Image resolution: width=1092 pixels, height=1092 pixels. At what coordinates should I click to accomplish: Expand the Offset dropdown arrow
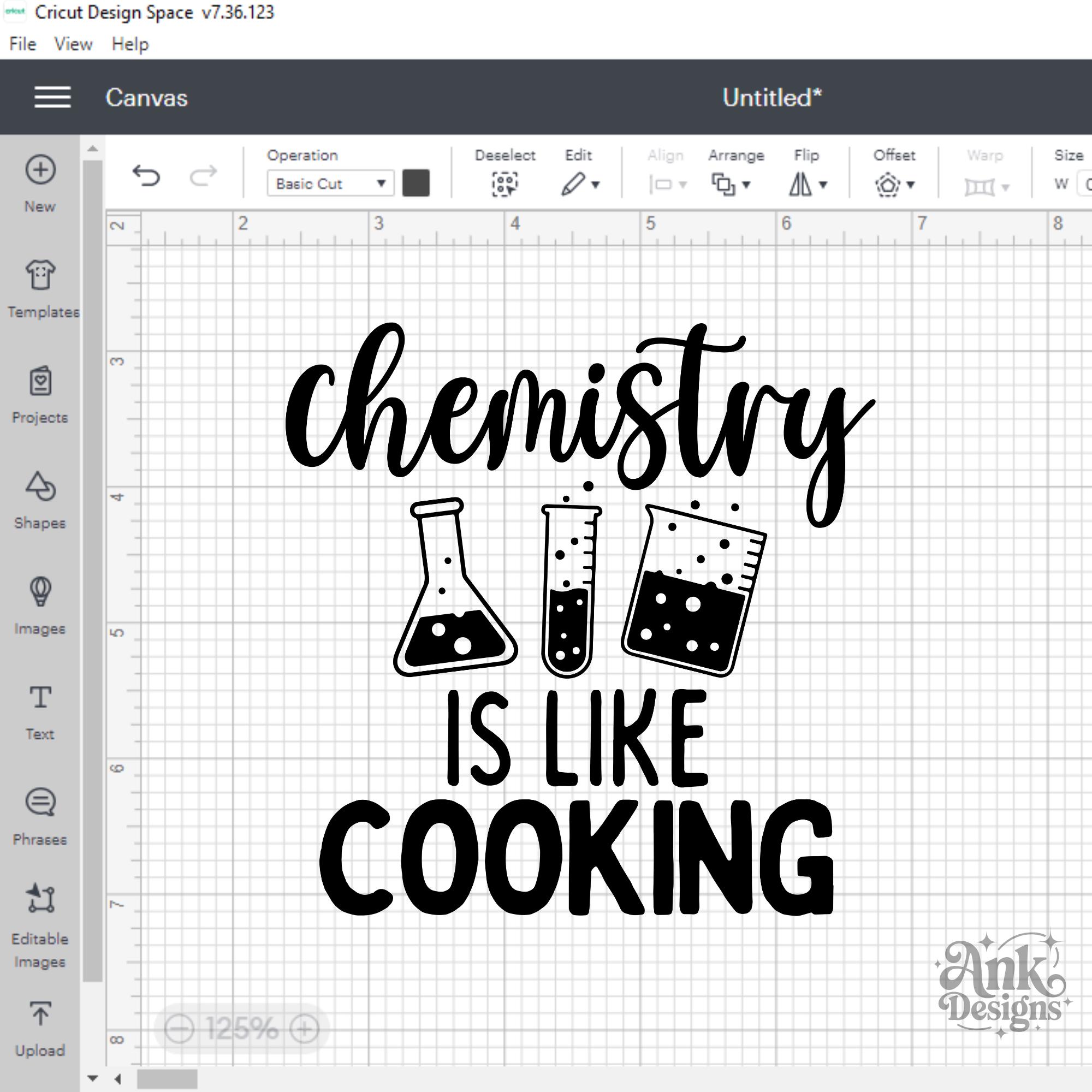911,185
